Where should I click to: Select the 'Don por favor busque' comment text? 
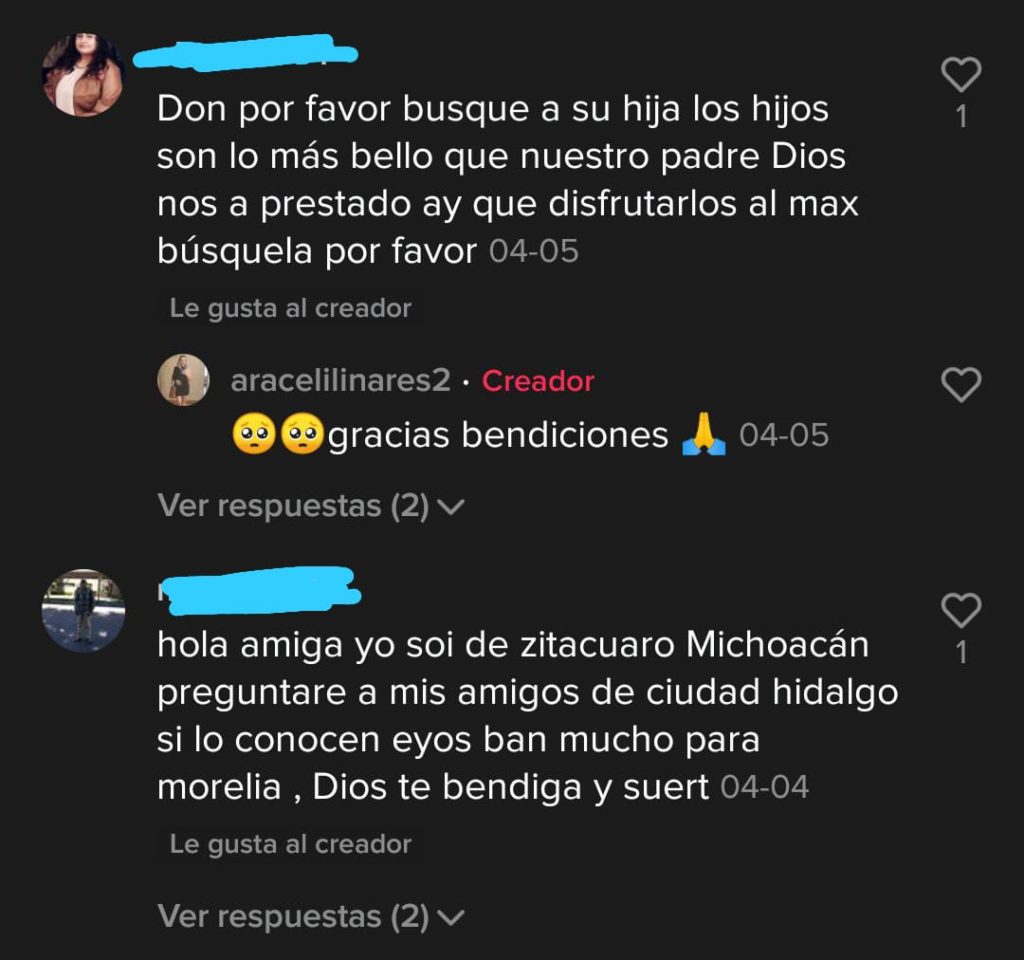click(507, 180)
